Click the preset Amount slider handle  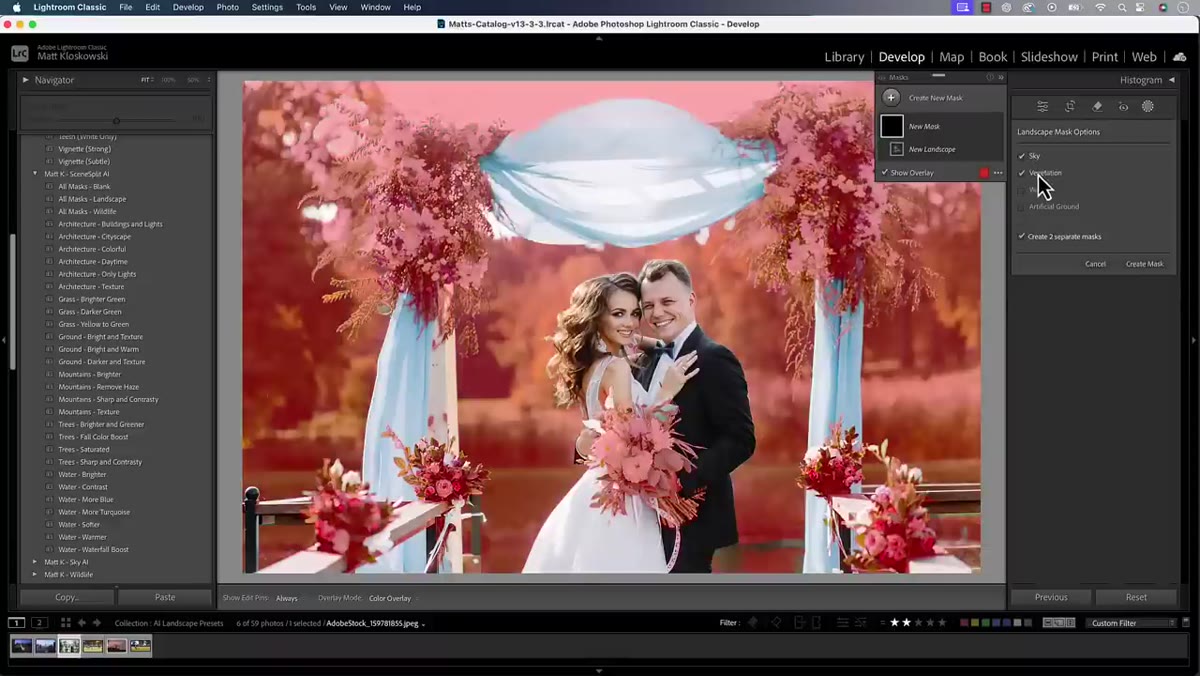[115, 120]
